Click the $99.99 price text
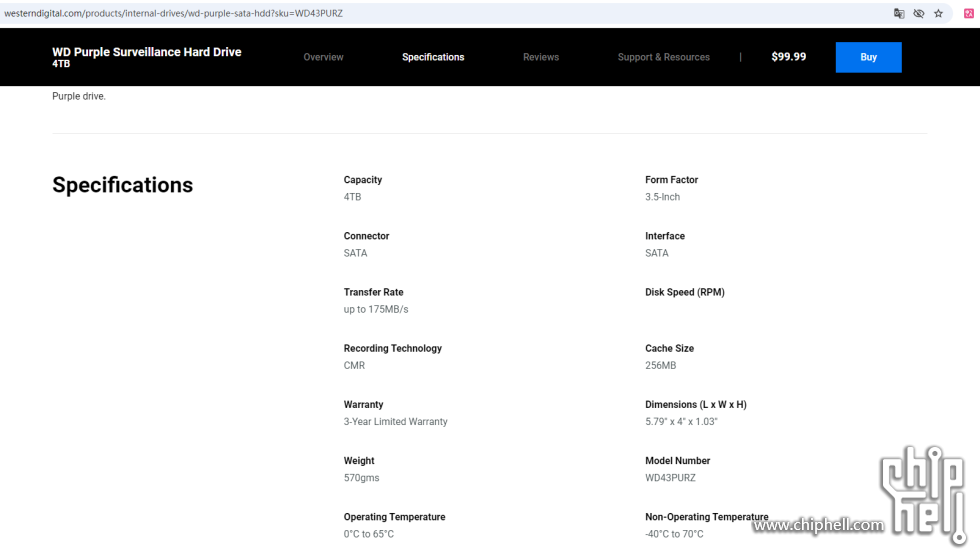This screenshot has height=560, width=980. point(789,57)
